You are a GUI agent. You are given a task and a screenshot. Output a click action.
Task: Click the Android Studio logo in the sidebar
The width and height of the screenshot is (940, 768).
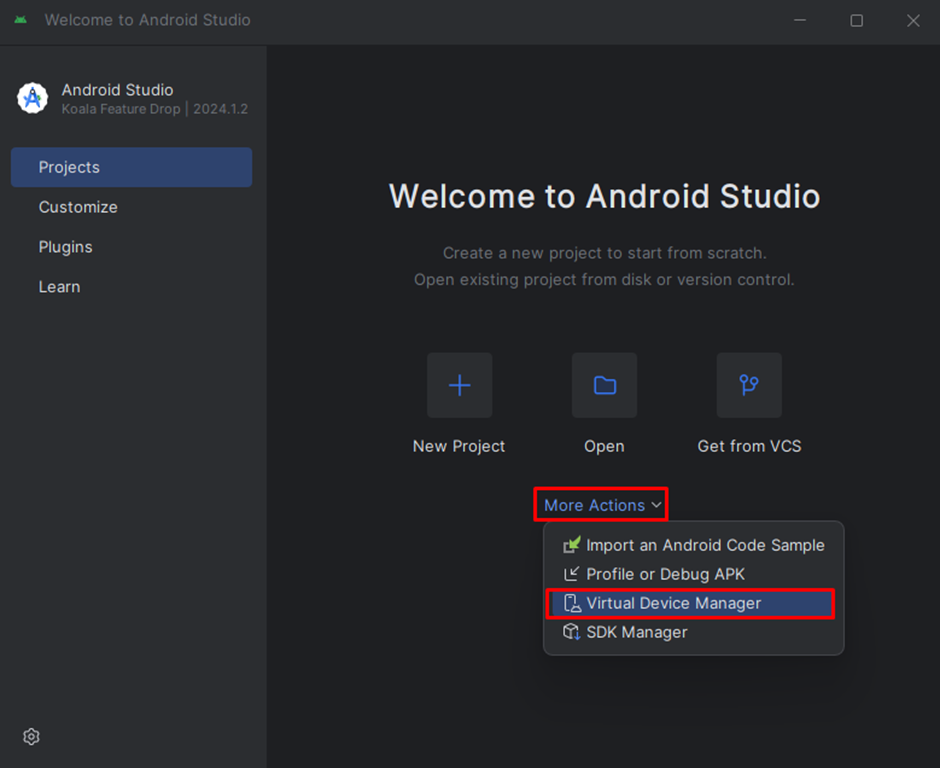click(32, 98)
